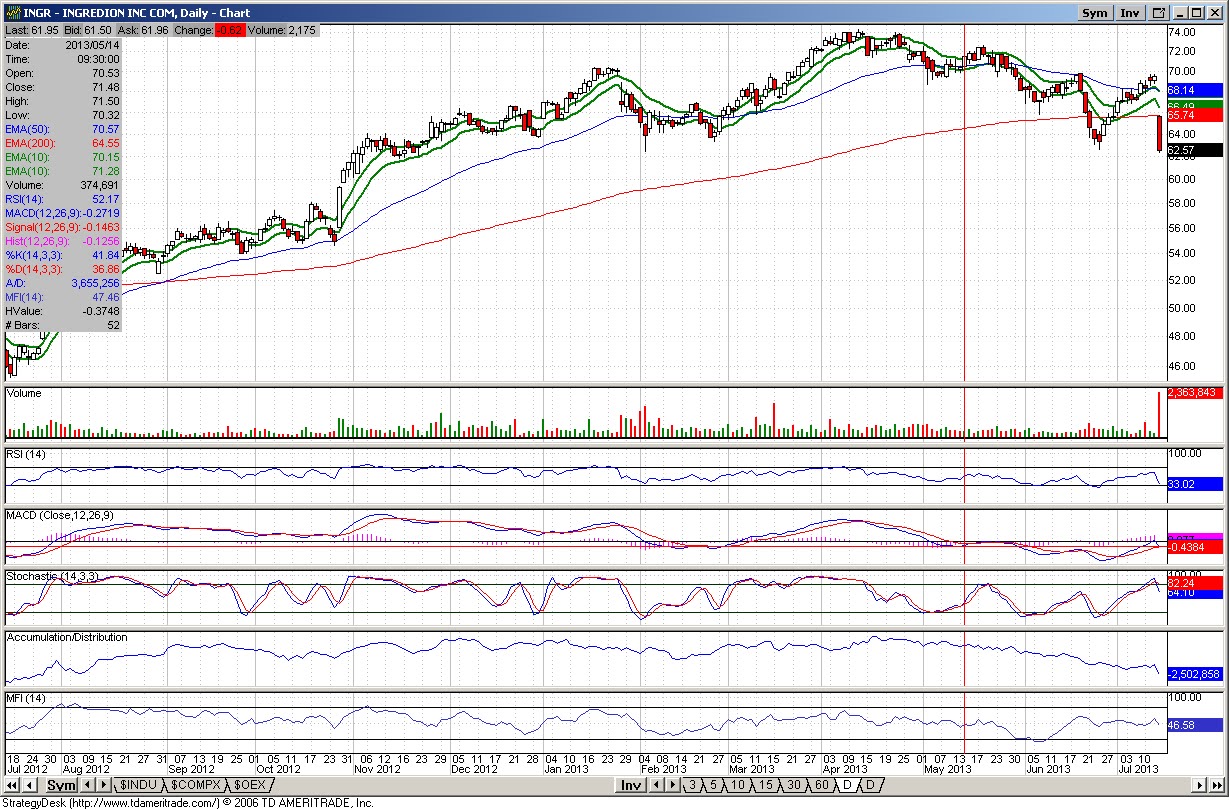Select the 10 minute interval tab
This screenshot has width=1229, height=809.
pos(737,785)
